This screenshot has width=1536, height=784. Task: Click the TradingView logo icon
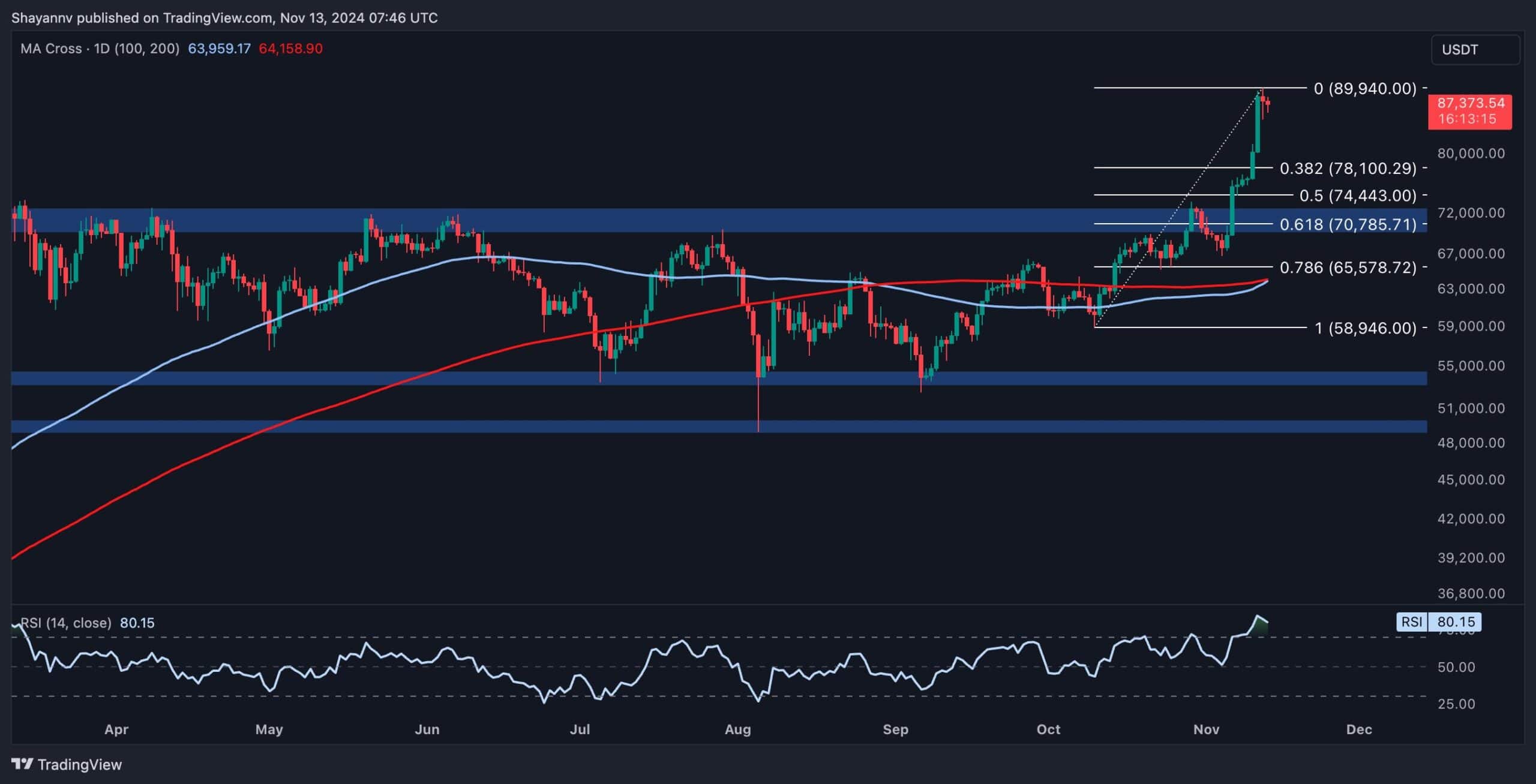pos(22,764)
